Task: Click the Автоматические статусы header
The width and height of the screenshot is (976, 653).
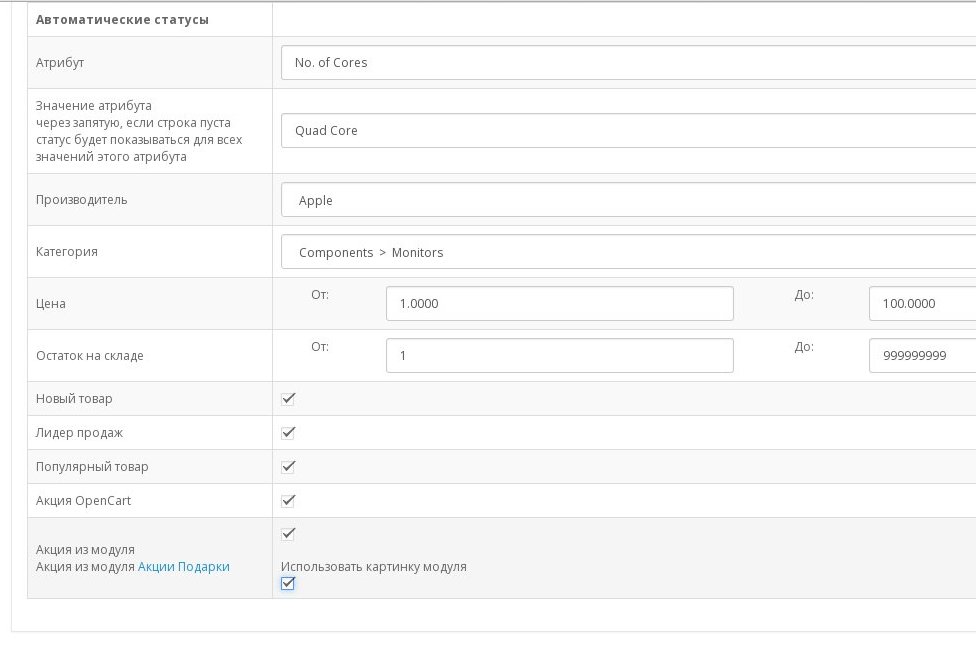Action: point(122,19)
